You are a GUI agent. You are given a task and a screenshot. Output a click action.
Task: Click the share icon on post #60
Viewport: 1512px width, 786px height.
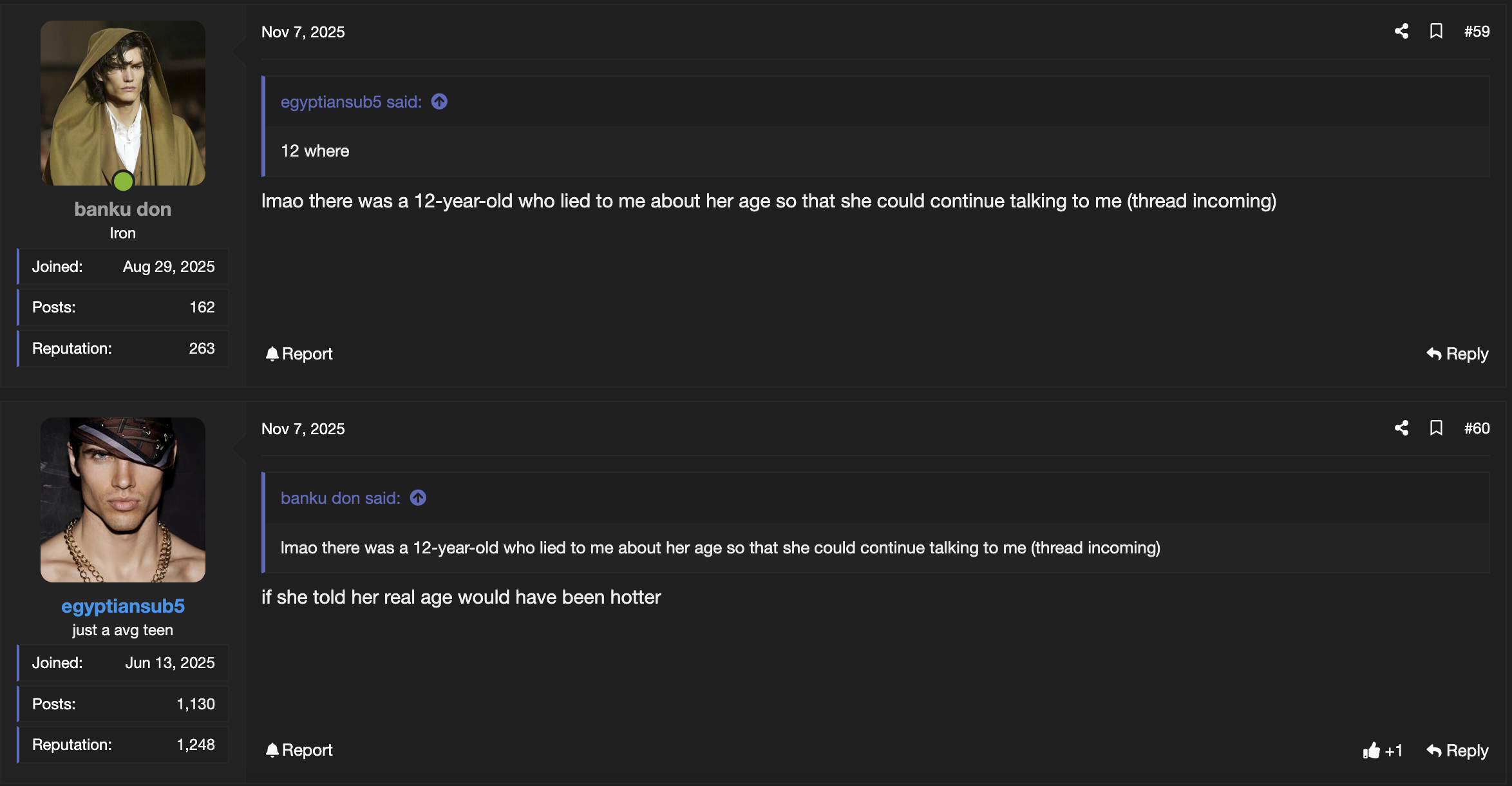pos(1401,428)
